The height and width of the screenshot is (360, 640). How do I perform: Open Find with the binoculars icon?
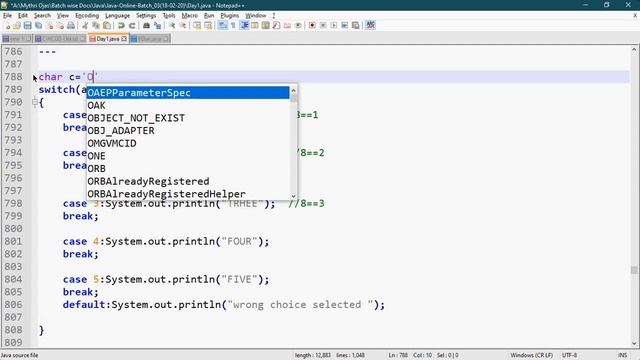(x=146, y=25)
